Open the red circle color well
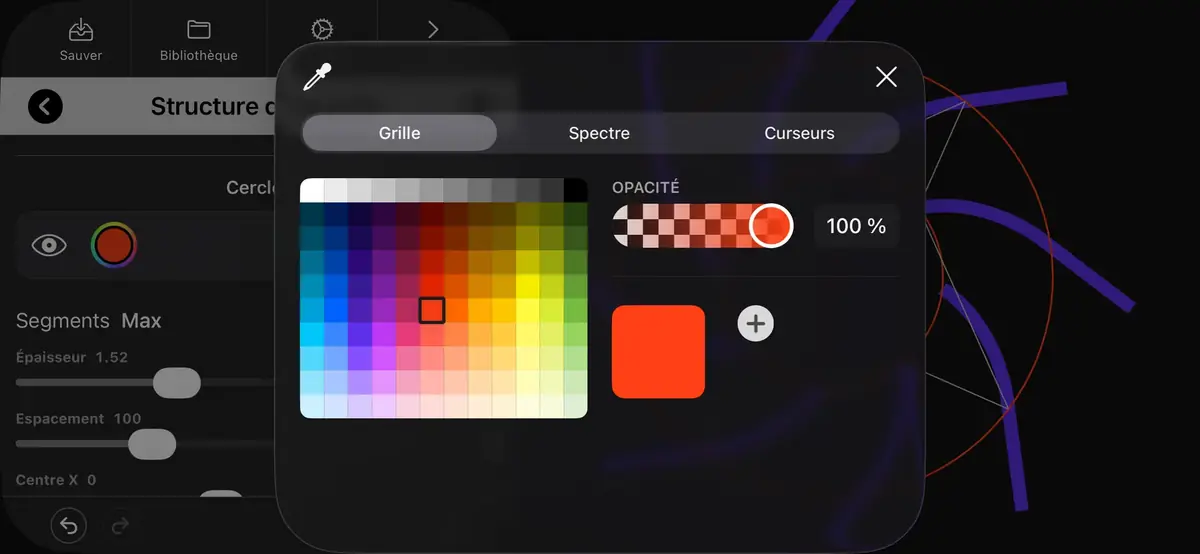Screen dimensions: 1200x554 pyautogui.click(x=113, y=245)
